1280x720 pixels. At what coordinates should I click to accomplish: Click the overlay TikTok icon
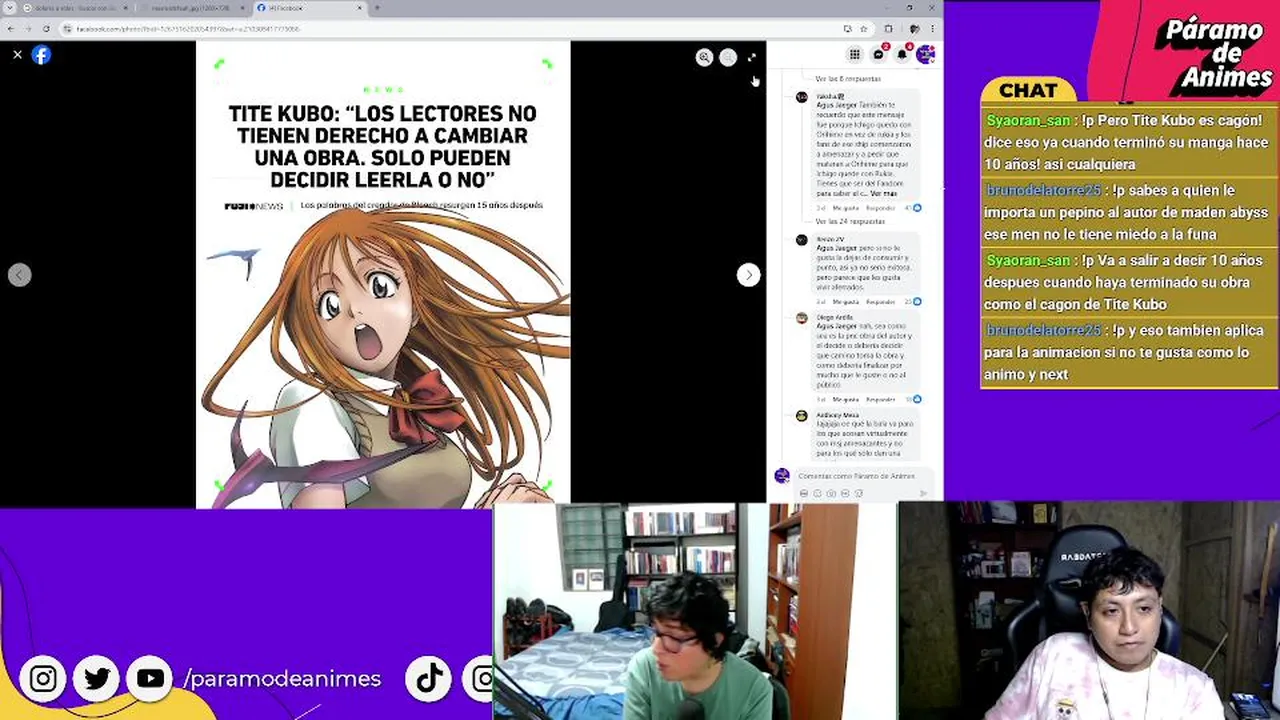[430, 679]
